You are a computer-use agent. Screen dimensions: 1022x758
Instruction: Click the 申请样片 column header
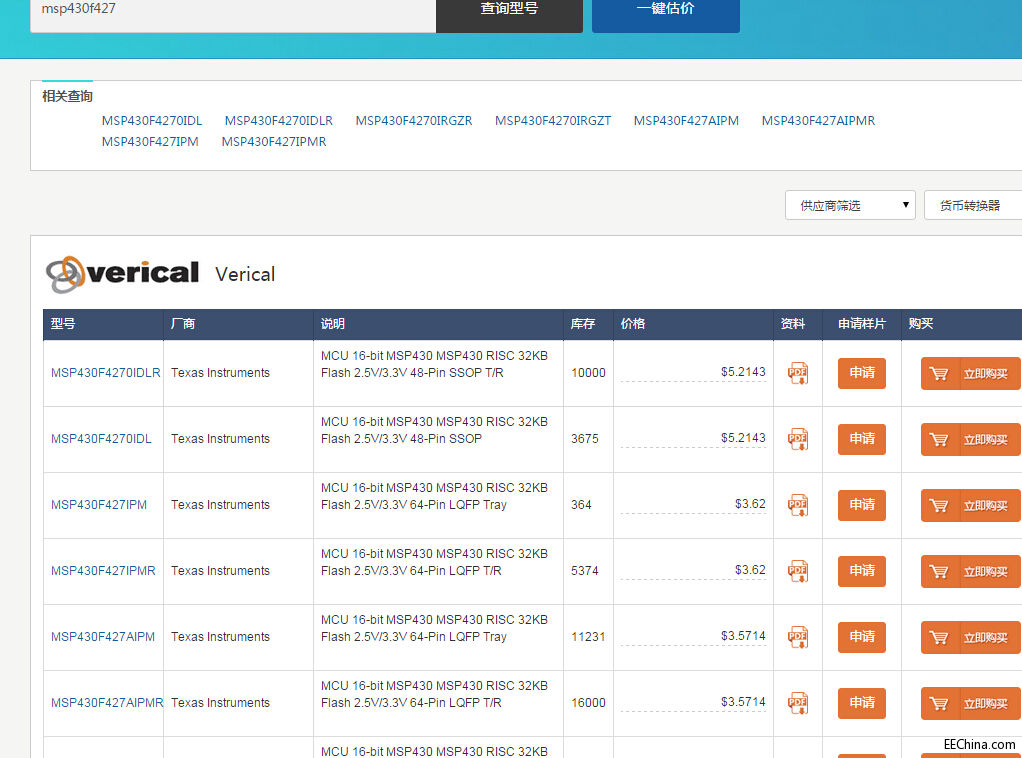pos(862,324)
